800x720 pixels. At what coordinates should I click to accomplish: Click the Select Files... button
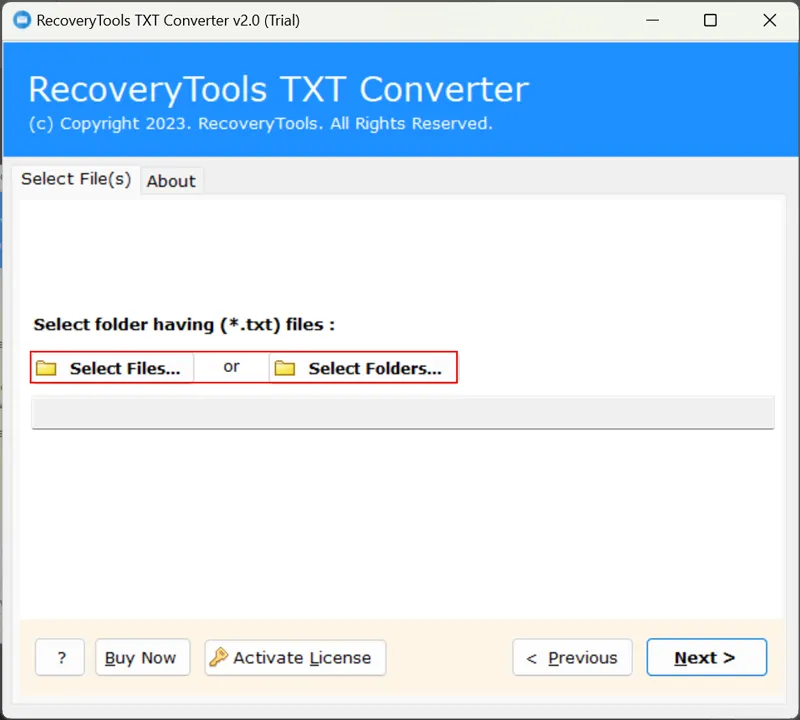click(x=112, y=367)
